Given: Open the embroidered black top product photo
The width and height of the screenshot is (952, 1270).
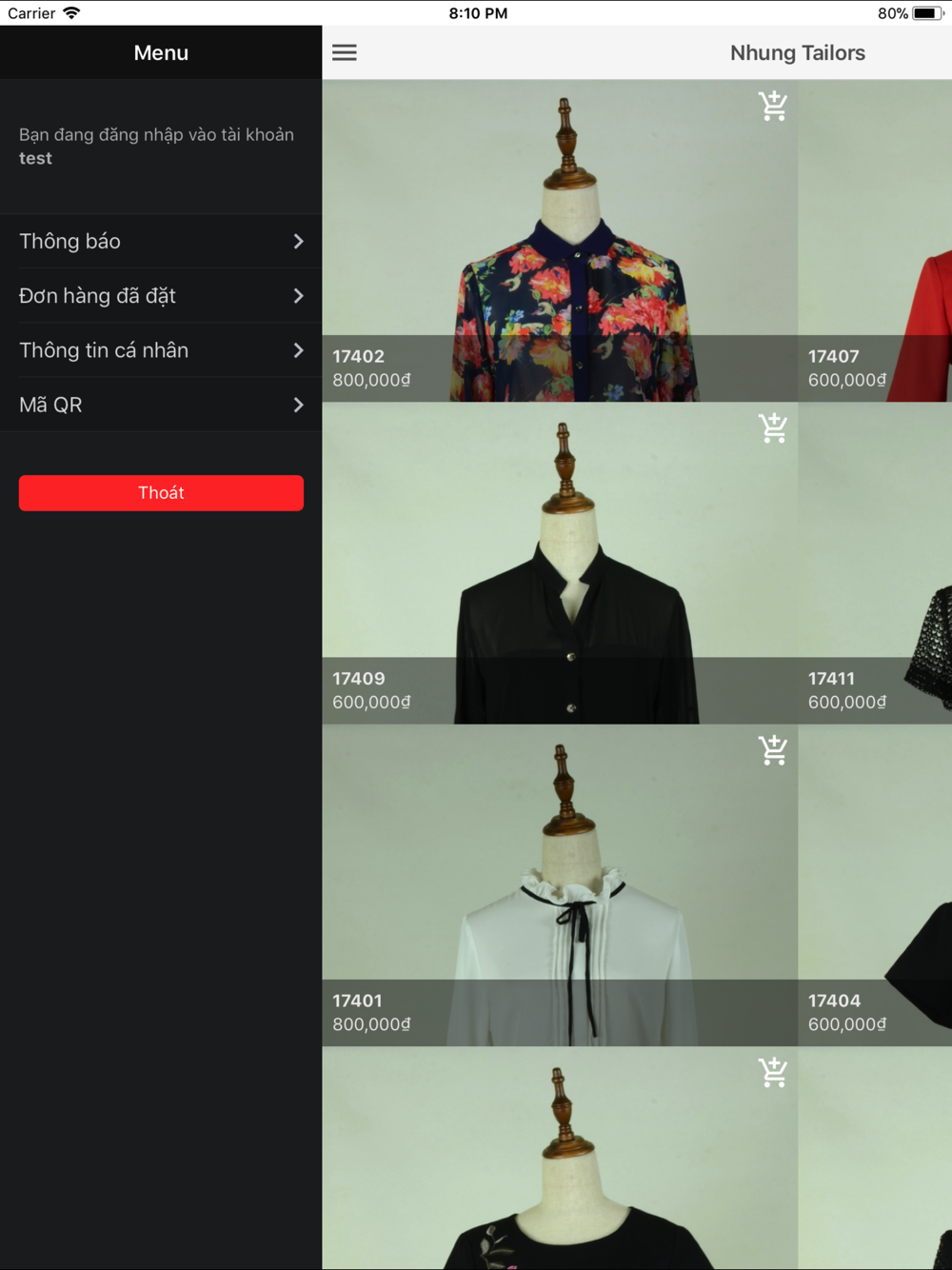Looking at the screenshot, I should click(560, 1159).
